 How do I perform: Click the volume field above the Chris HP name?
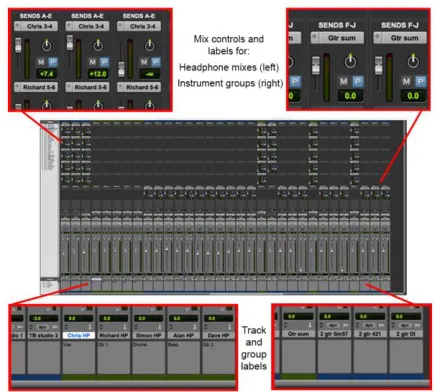pos(79,319)
